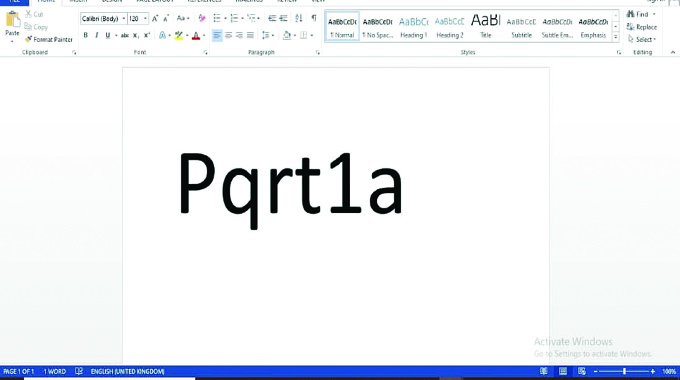Collapse the ribbon with the chevron
Viewport: 680px width, 380px height.
(x=673, y=52)
